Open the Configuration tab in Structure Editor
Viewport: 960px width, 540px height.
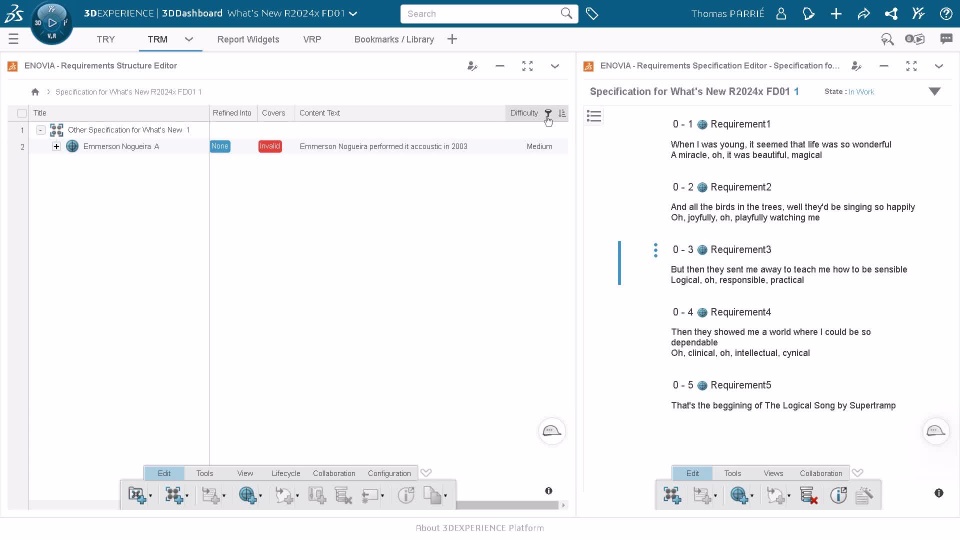[389, 473]
